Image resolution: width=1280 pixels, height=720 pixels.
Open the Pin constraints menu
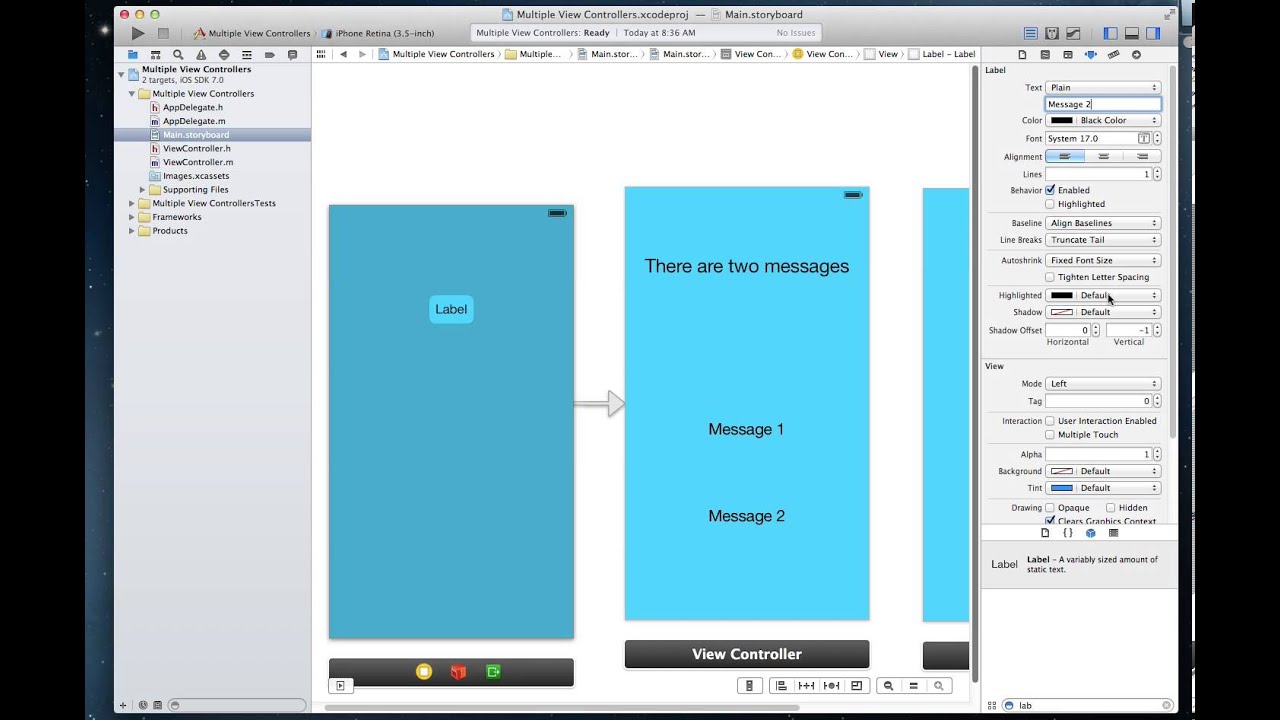pos(806,686)
